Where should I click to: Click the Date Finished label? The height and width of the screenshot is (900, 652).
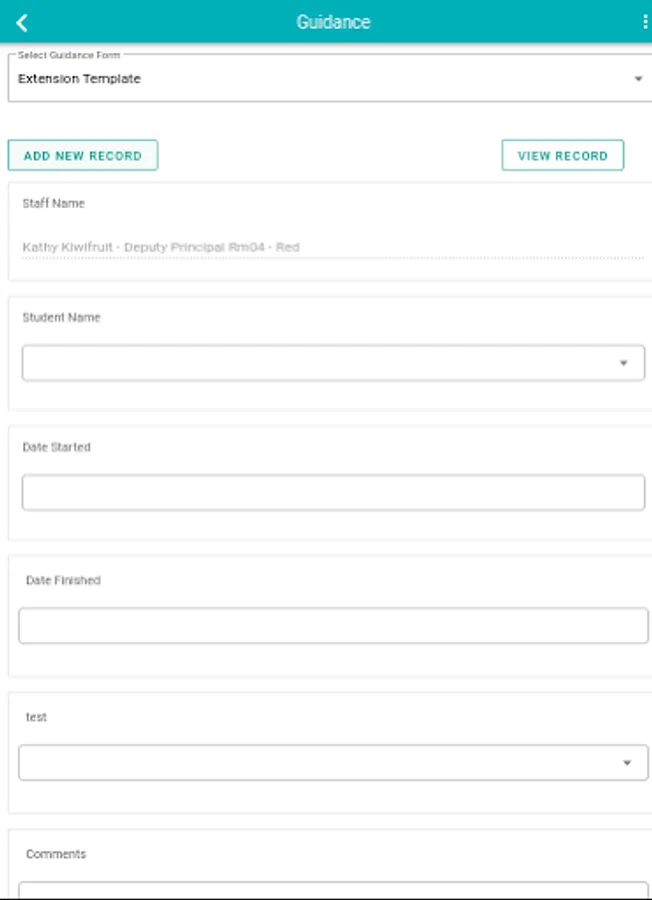click(63, 580)
